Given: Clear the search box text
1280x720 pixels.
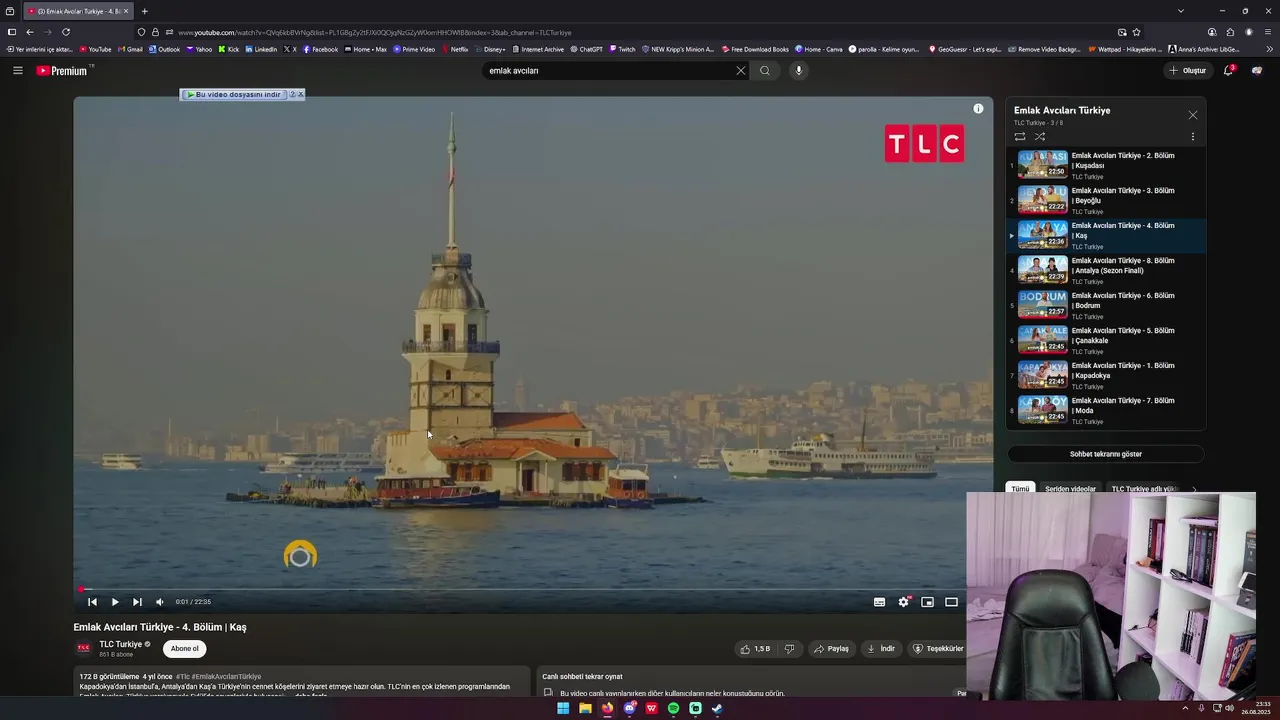Looking at the screenshot, I should (741, 70).
